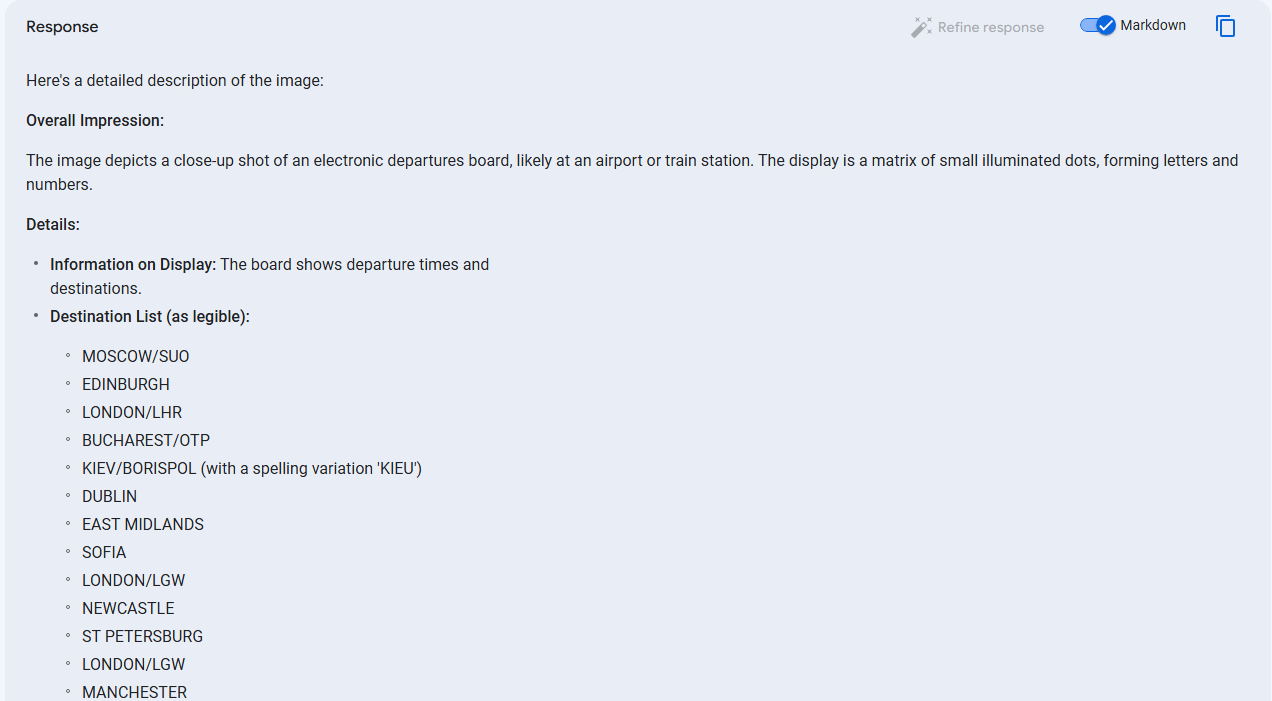1272x701 pixels.
Task: Click the magic wand Refine icon
Action: pos(921,28)
